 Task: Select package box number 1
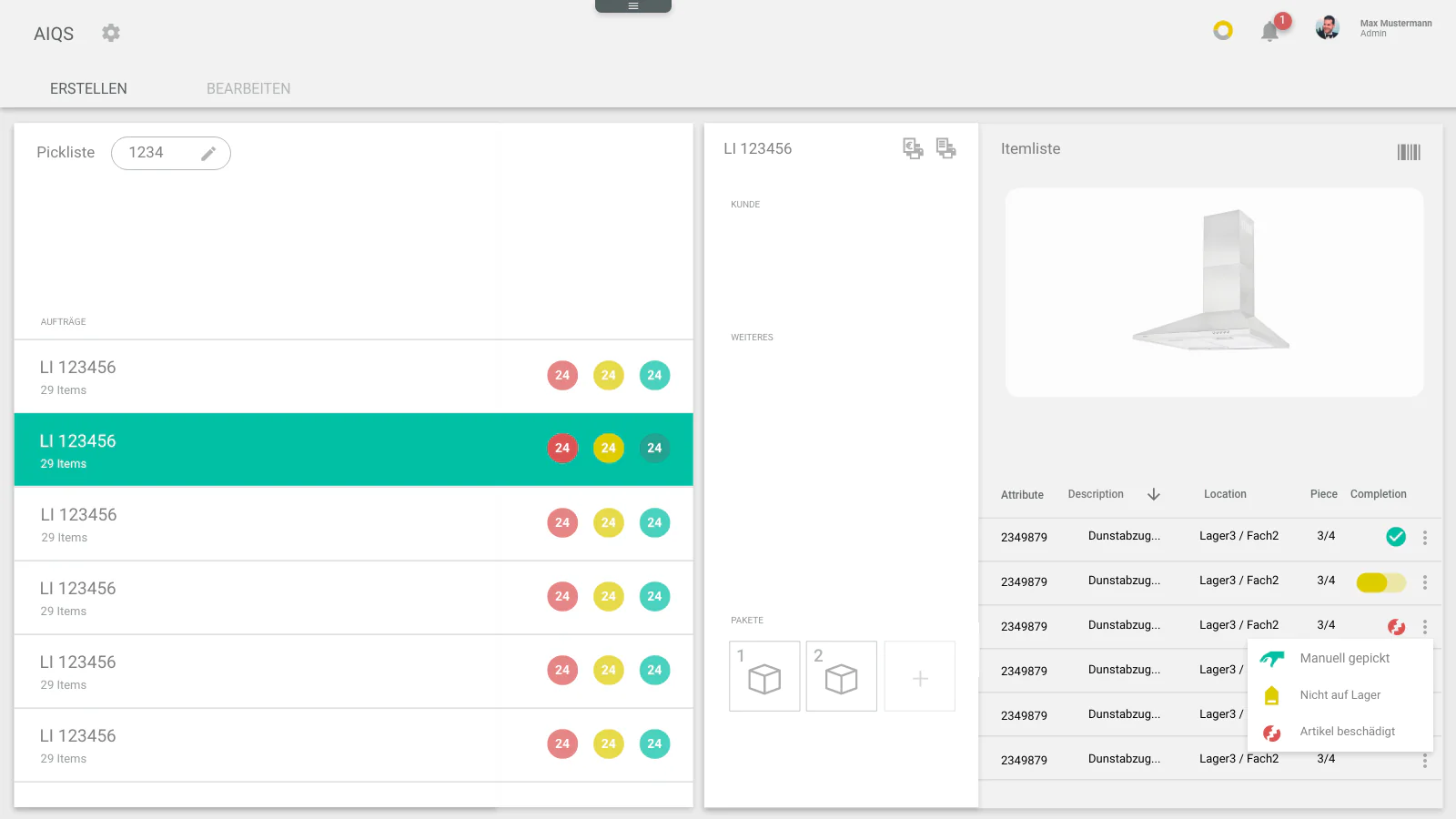(x=764, y=676)
